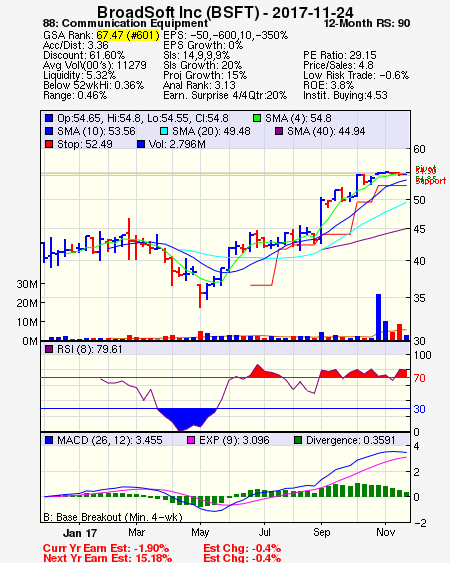The image size is (450, 563).
Task: Click the 'Discount: 61.60%' text
Action: point(84,55)
